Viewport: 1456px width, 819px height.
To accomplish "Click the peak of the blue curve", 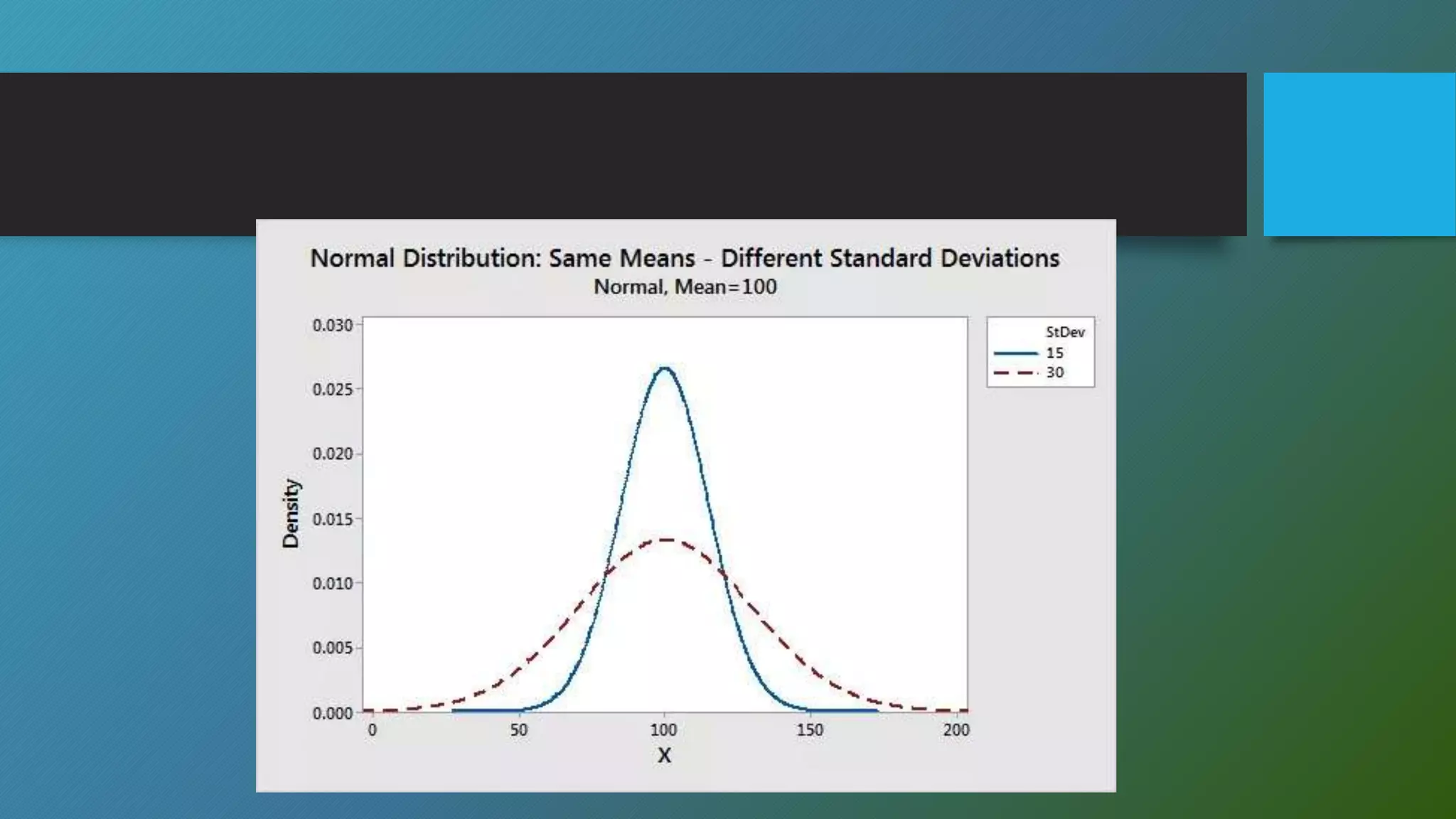I will [665, 368].
